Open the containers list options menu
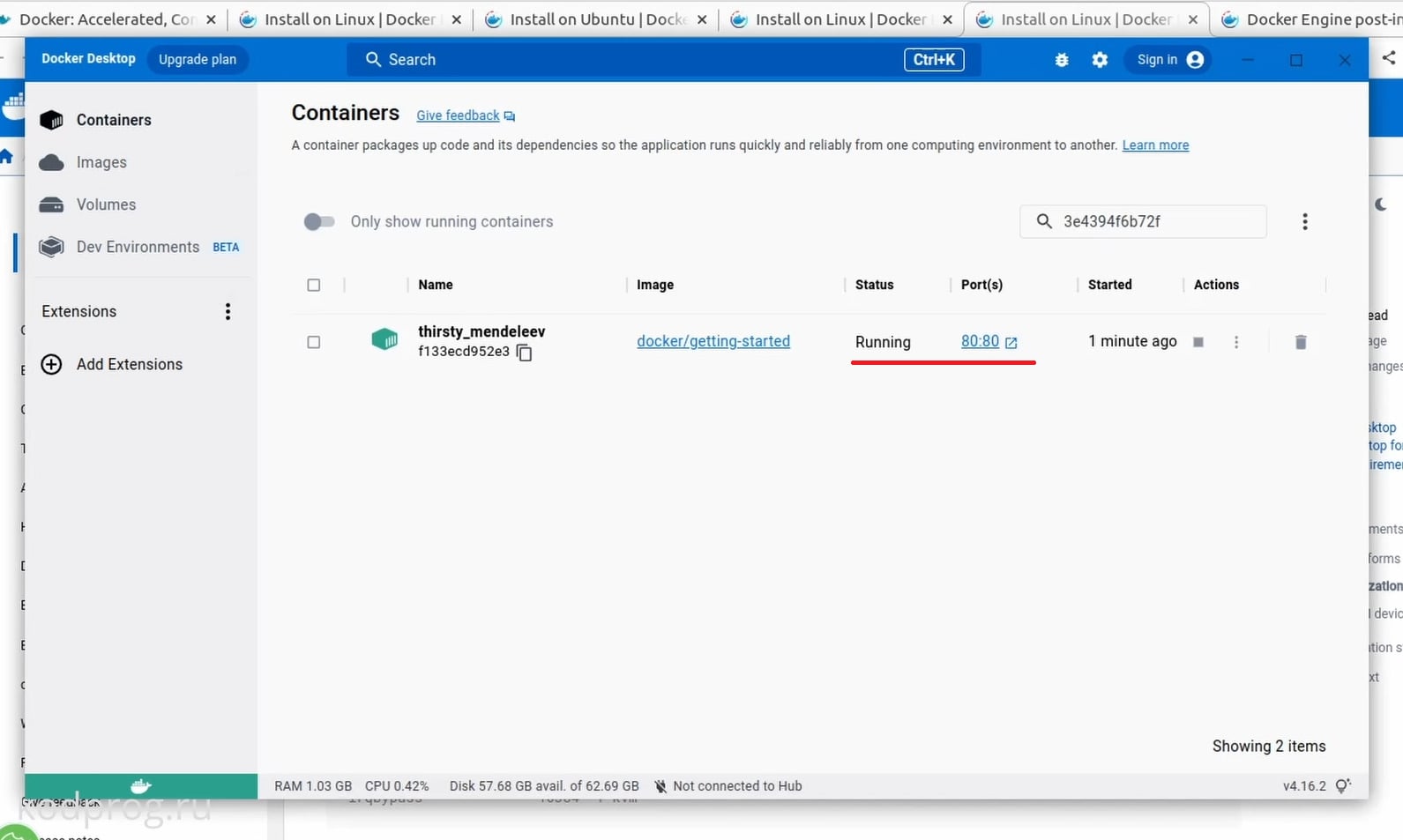The width and height of the screenshot is (1403, 840). tap(1305, 222)
